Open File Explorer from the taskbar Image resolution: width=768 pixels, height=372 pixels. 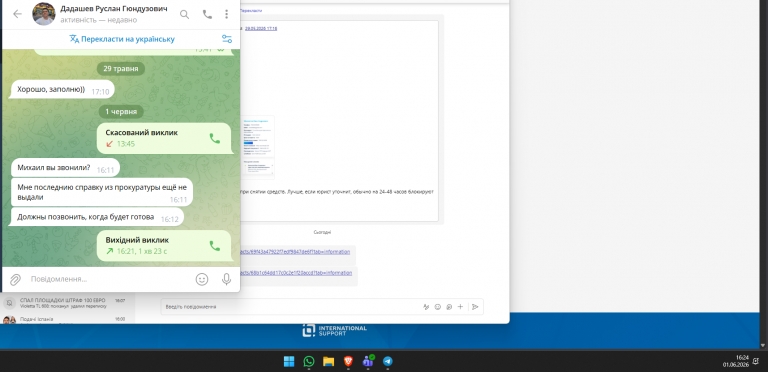coord(328,362)
